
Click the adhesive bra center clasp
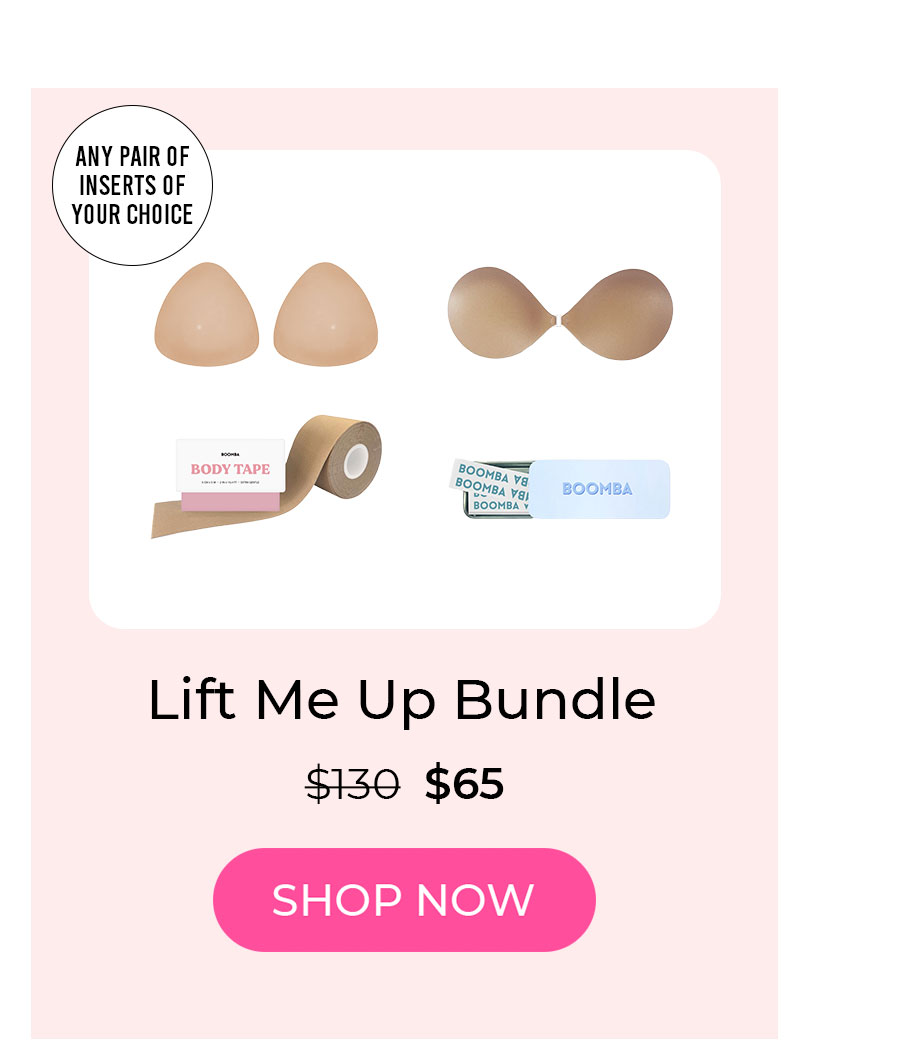pyautogui.click(x=558, y=320)
